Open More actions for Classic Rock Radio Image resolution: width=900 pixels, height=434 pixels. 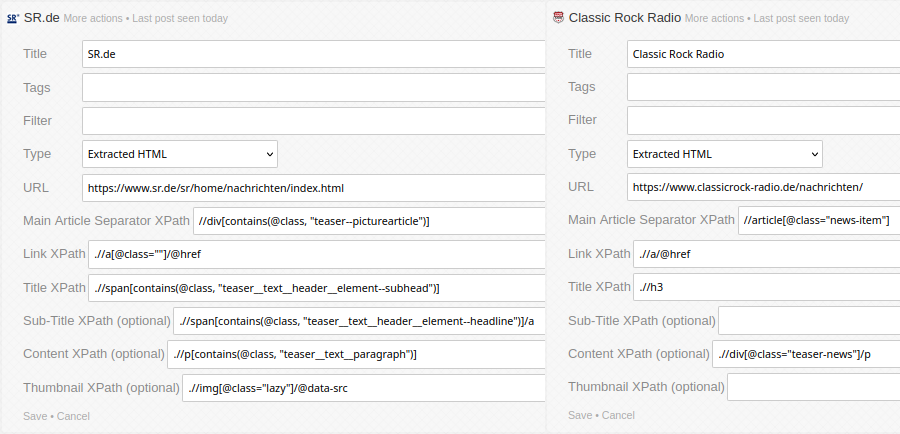pos(714,18)
